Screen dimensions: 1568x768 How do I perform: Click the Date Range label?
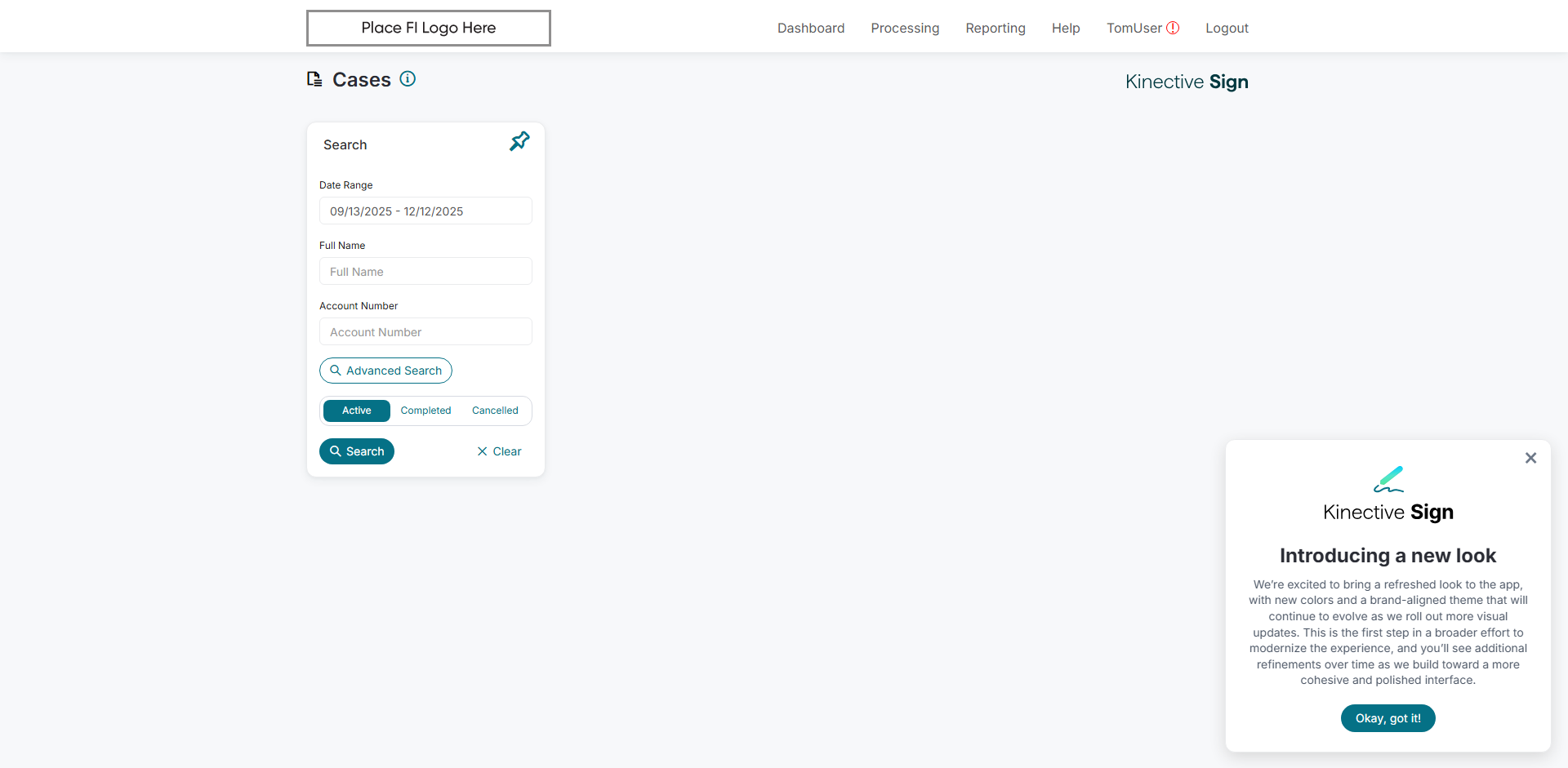346,185
